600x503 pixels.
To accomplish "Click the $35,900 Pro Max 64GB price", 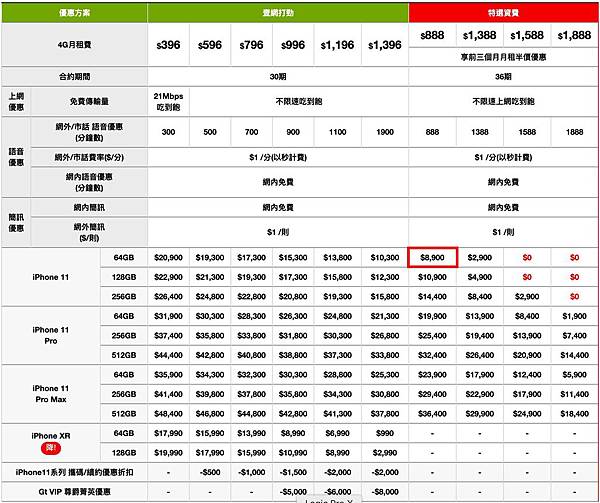I will tap(168, 374).
